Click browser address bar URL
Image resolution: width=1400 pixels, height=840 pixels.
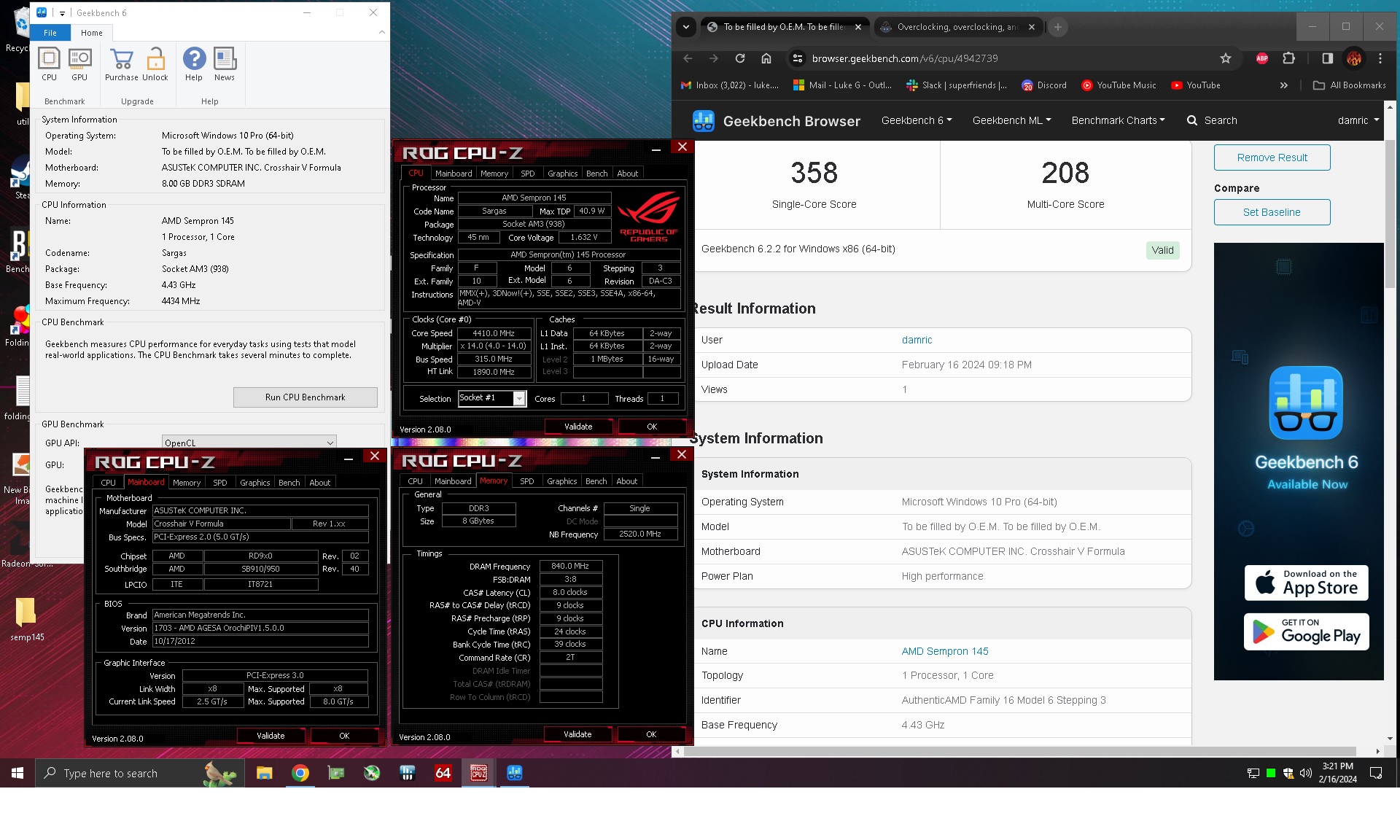tap(904, 58)
